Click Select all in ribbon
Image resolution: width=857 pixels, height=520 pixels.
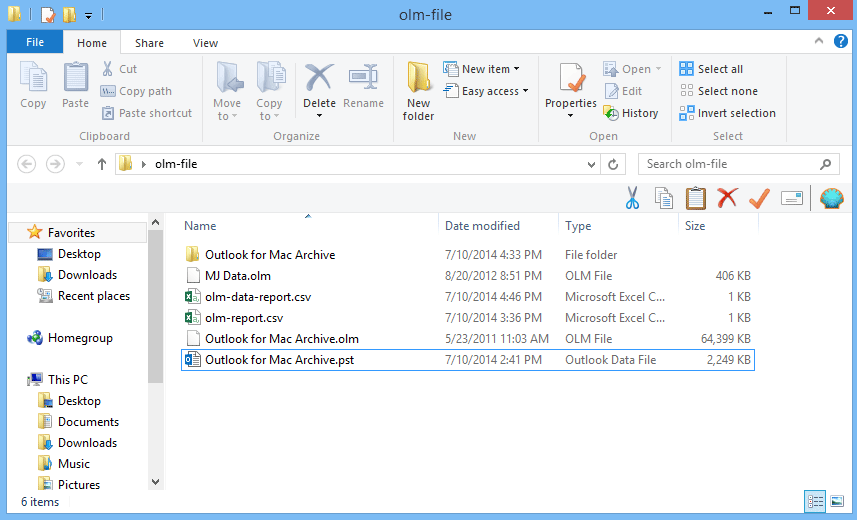pyautogui.click(x=711, y=69)
